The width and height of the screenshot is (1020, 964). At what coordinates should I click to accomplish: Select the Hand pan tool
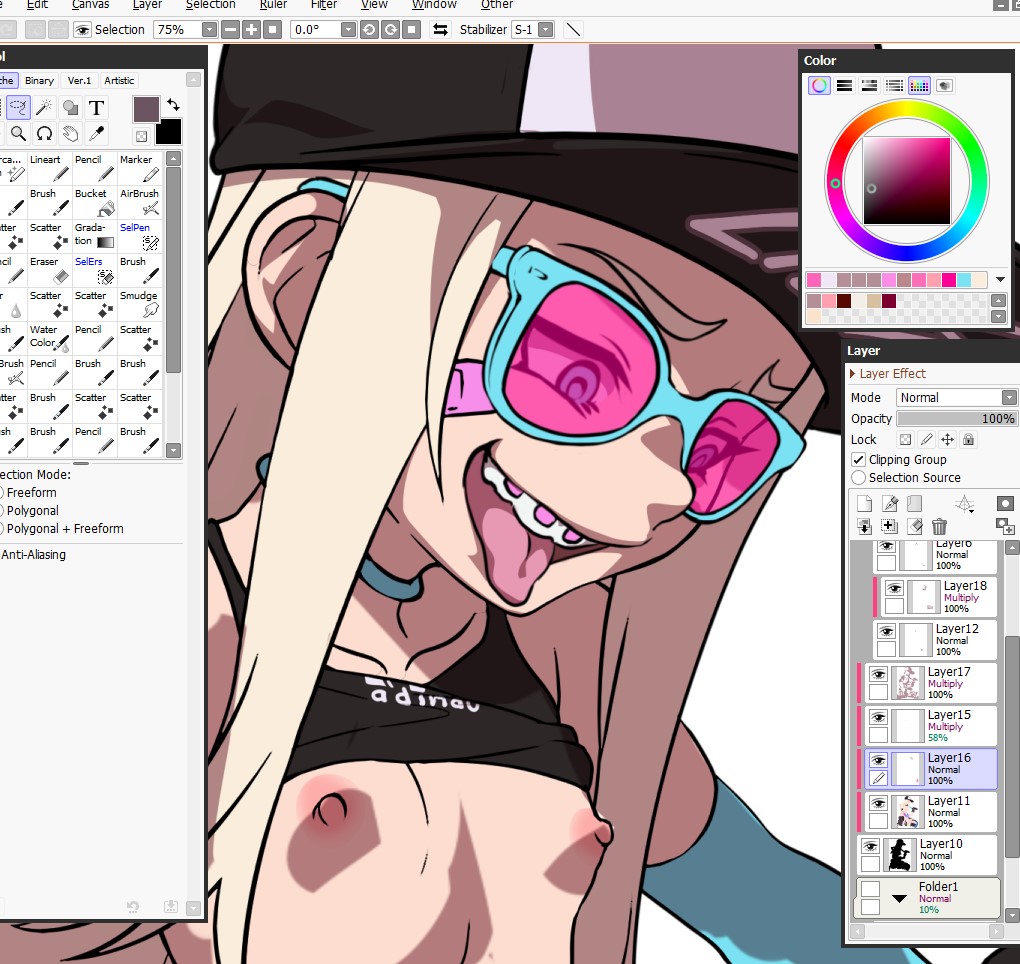point(70,133)
